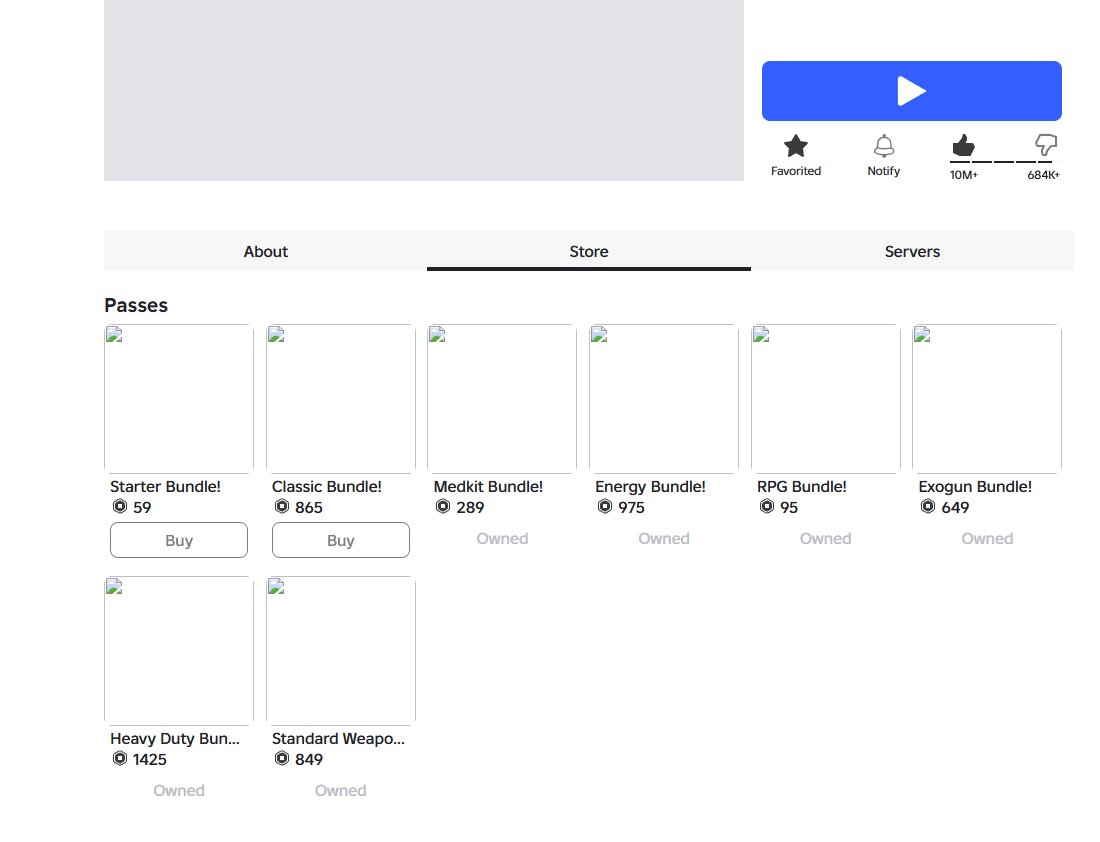Click Robux icon beside price 289
1100x842 pixels.
(443, 507)
